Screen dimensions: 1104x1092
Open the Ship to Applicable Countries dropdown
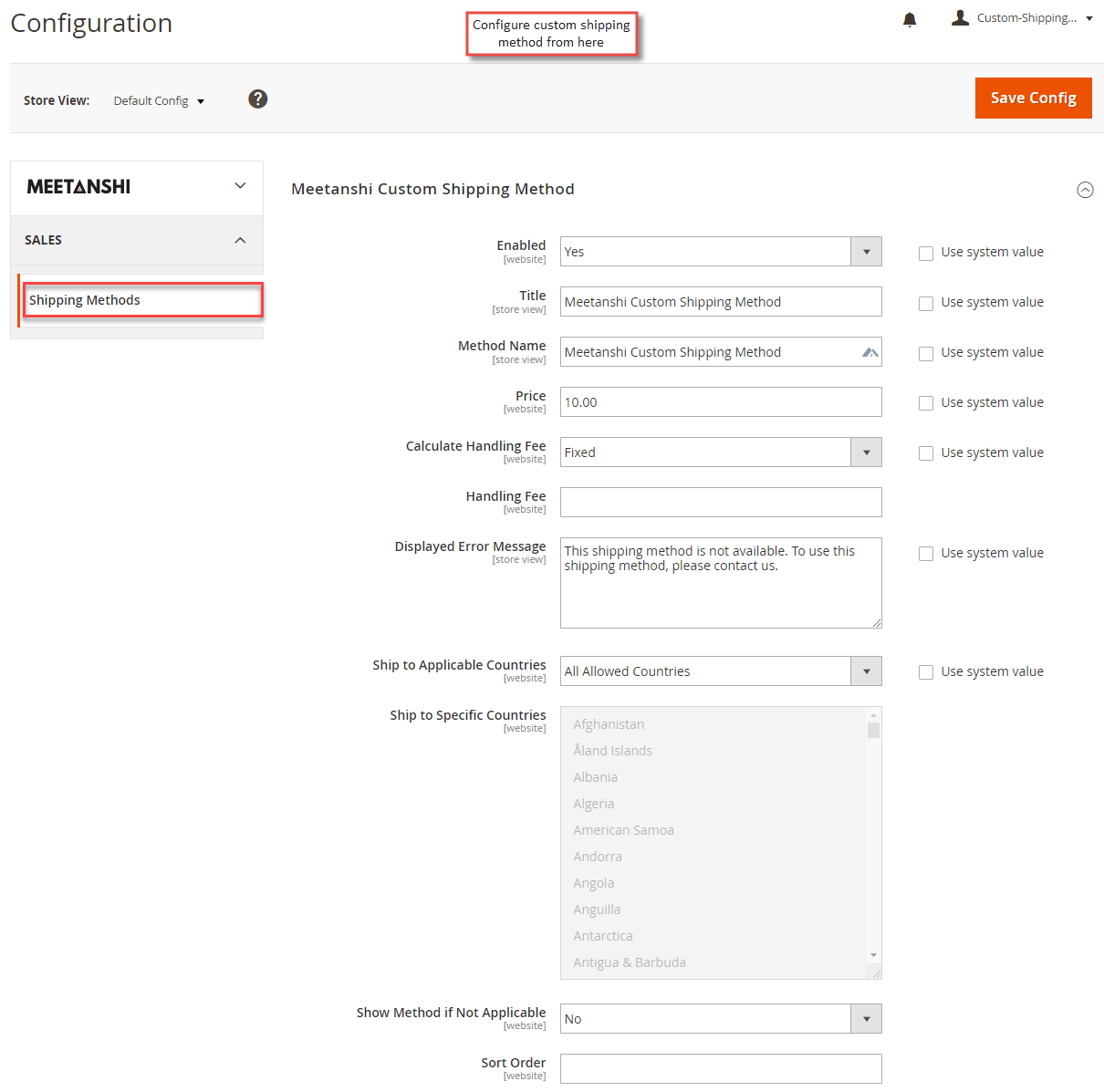point(721,671)
